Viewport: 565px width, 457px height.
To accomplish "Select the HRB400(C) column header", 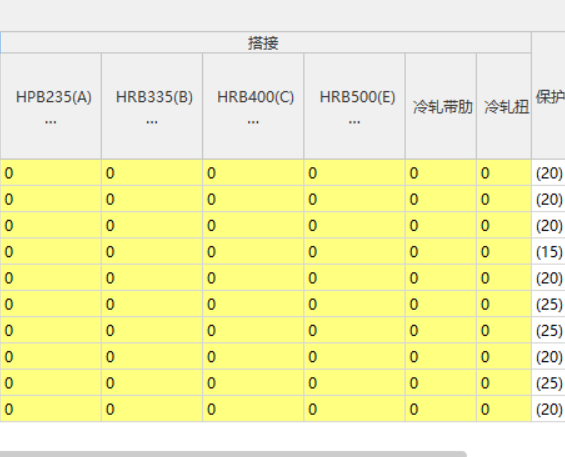I will (253, 106).
